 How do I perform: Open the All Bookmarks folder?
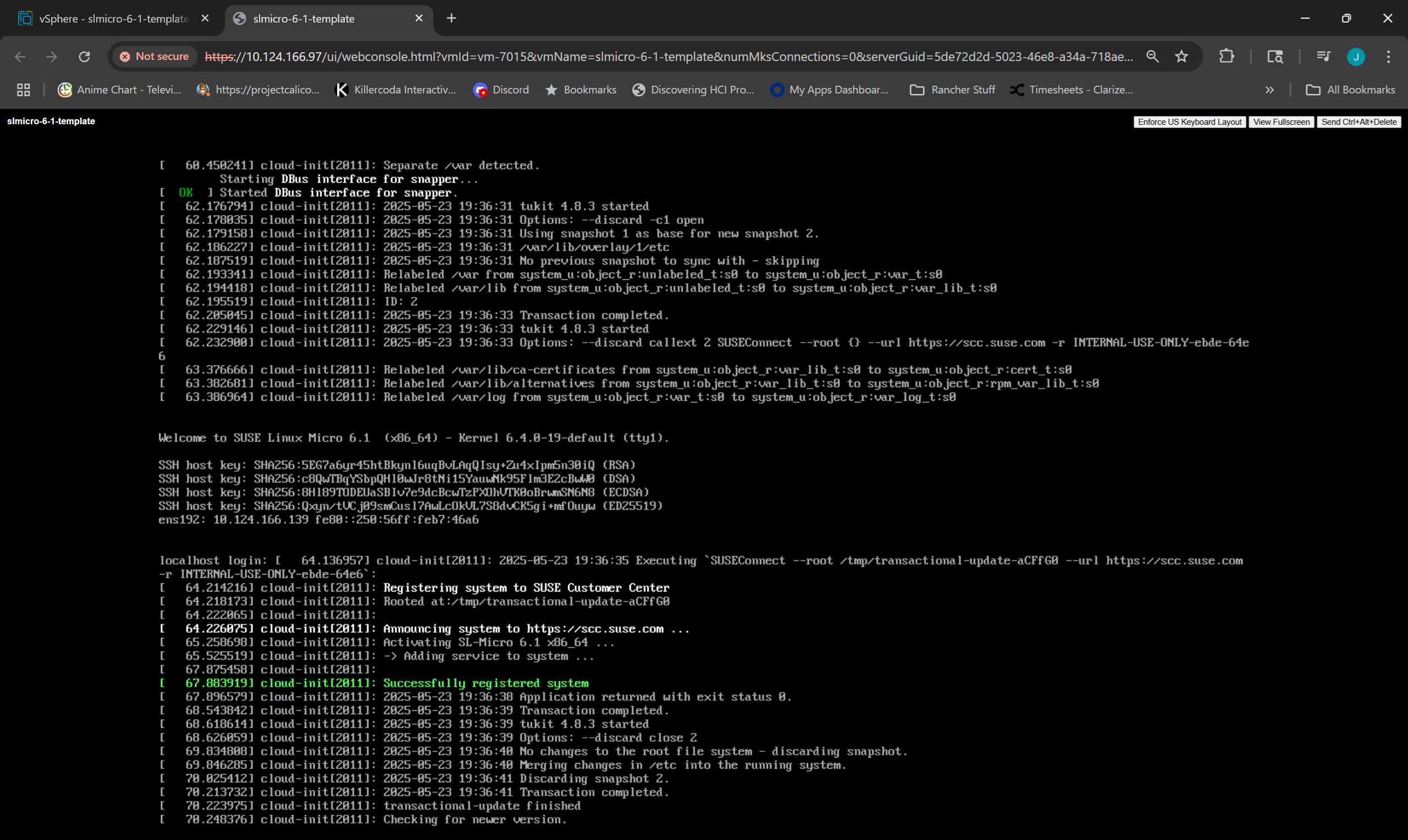(x=1350, y=90)
